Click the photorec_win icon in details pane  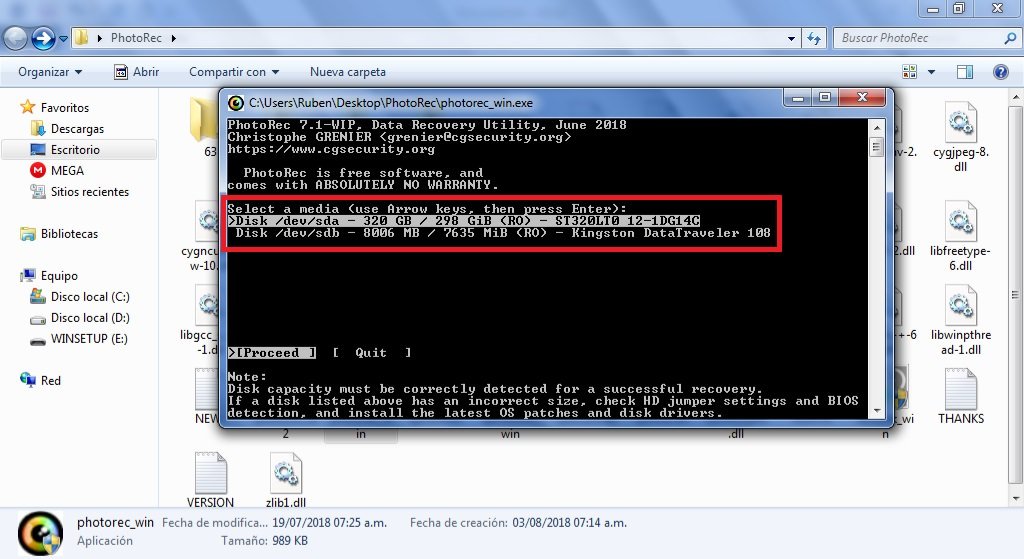(x=40, y=534)
